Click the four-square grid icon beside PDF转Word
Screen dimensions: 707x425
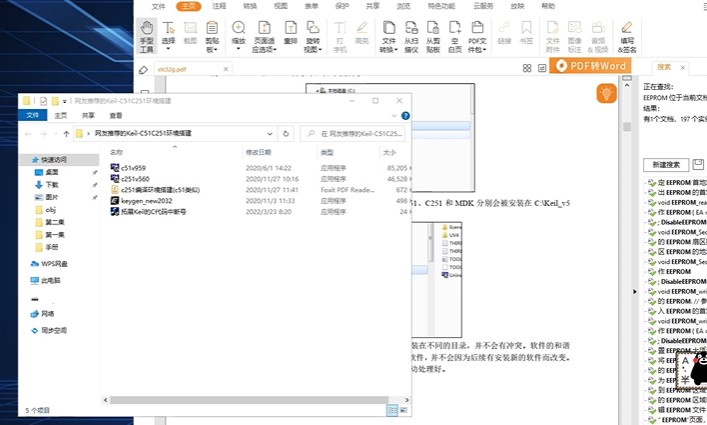click(527, 68)
